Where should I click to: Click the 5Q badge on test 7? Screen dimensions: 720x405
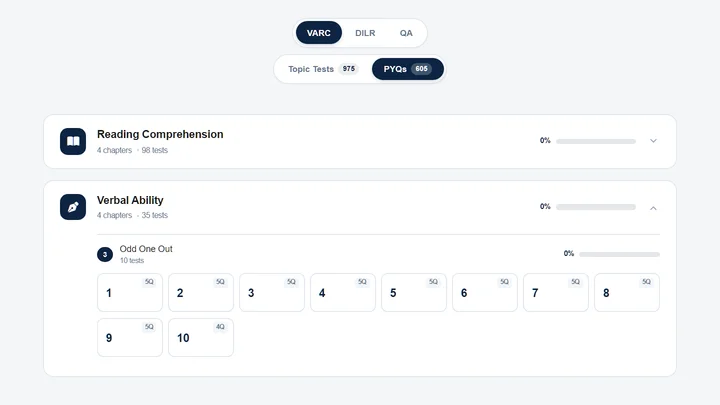pos(575,282)
